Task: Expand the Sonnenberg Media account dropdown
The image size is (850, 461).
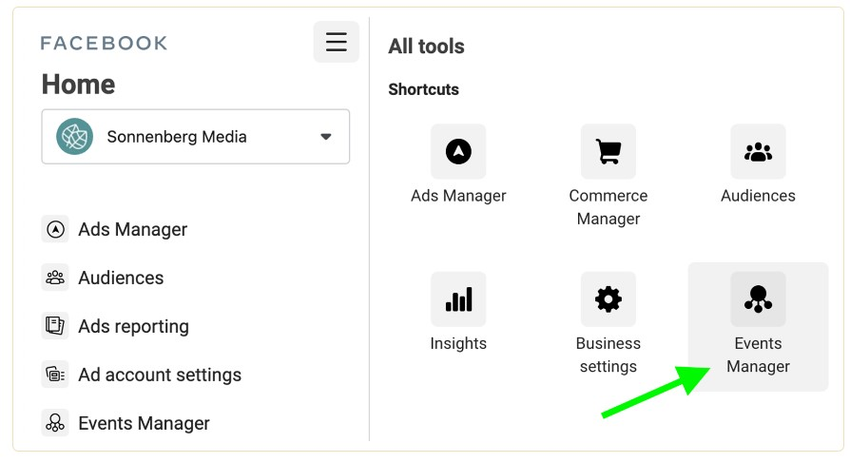Action: click(x=195, y=137)
